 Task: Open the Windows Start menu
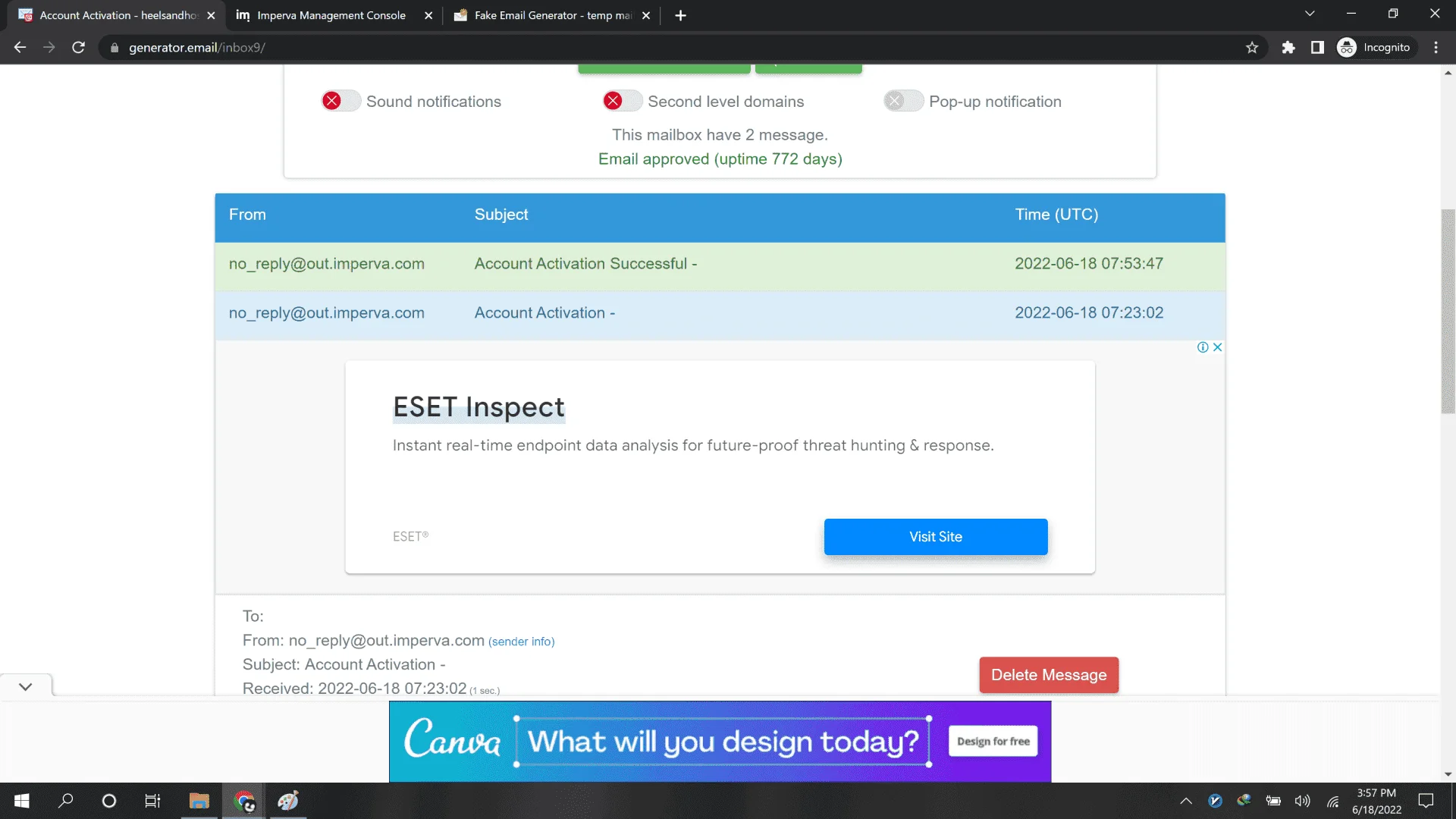point(22,801)
